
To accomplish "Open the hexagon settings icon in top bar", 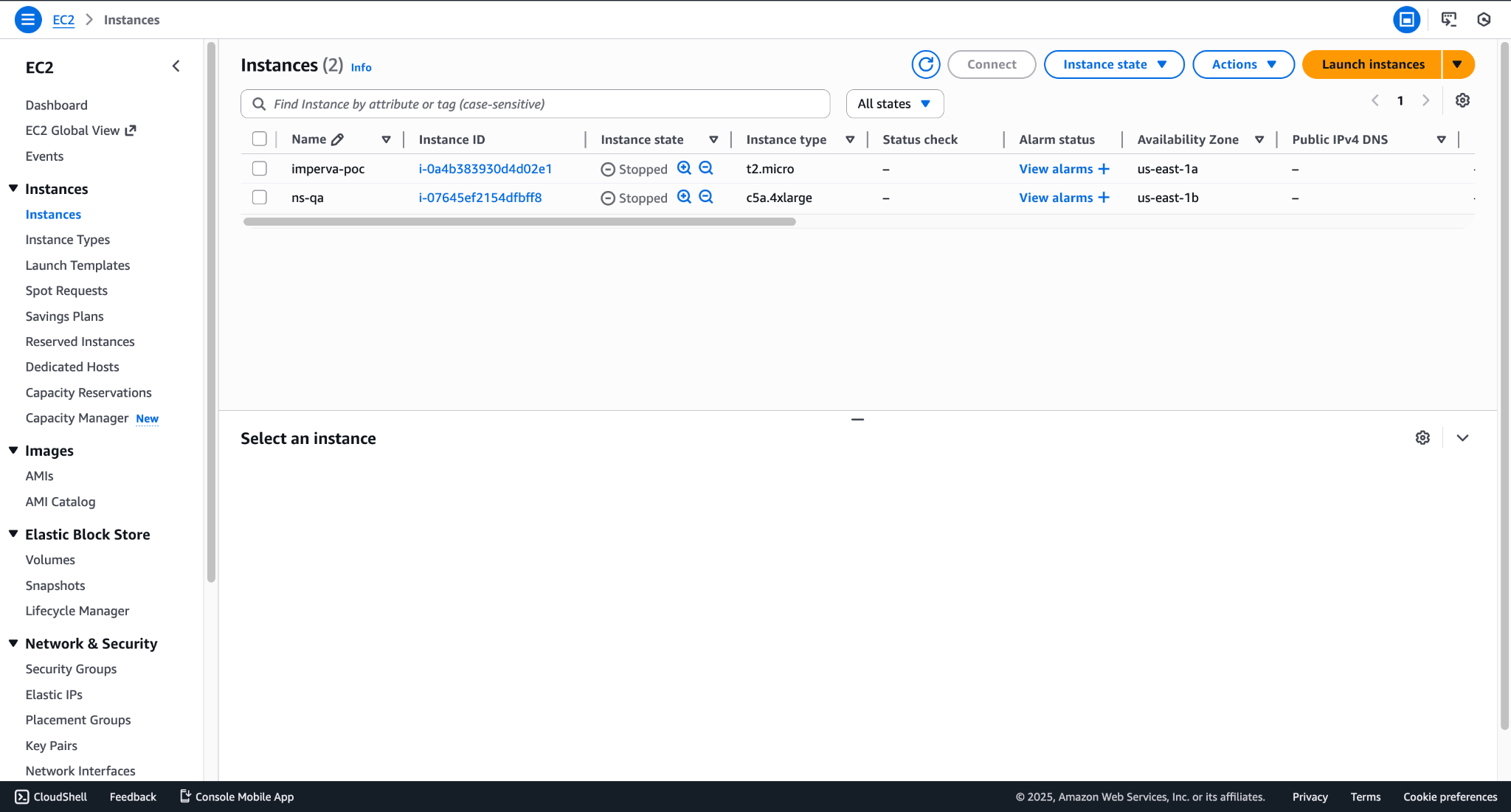I will [x=1484, y=20].
